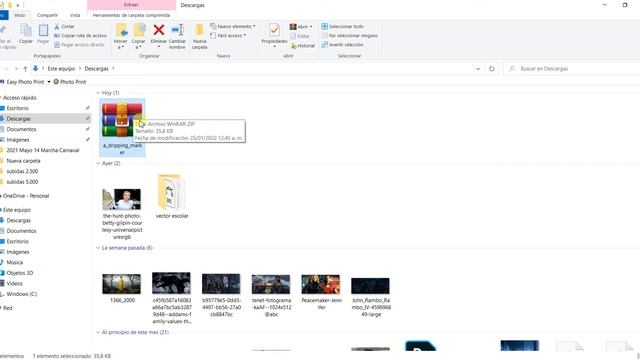
Task: Open Imágenes under Acceso rápido
Action: [x=18, y=140]
